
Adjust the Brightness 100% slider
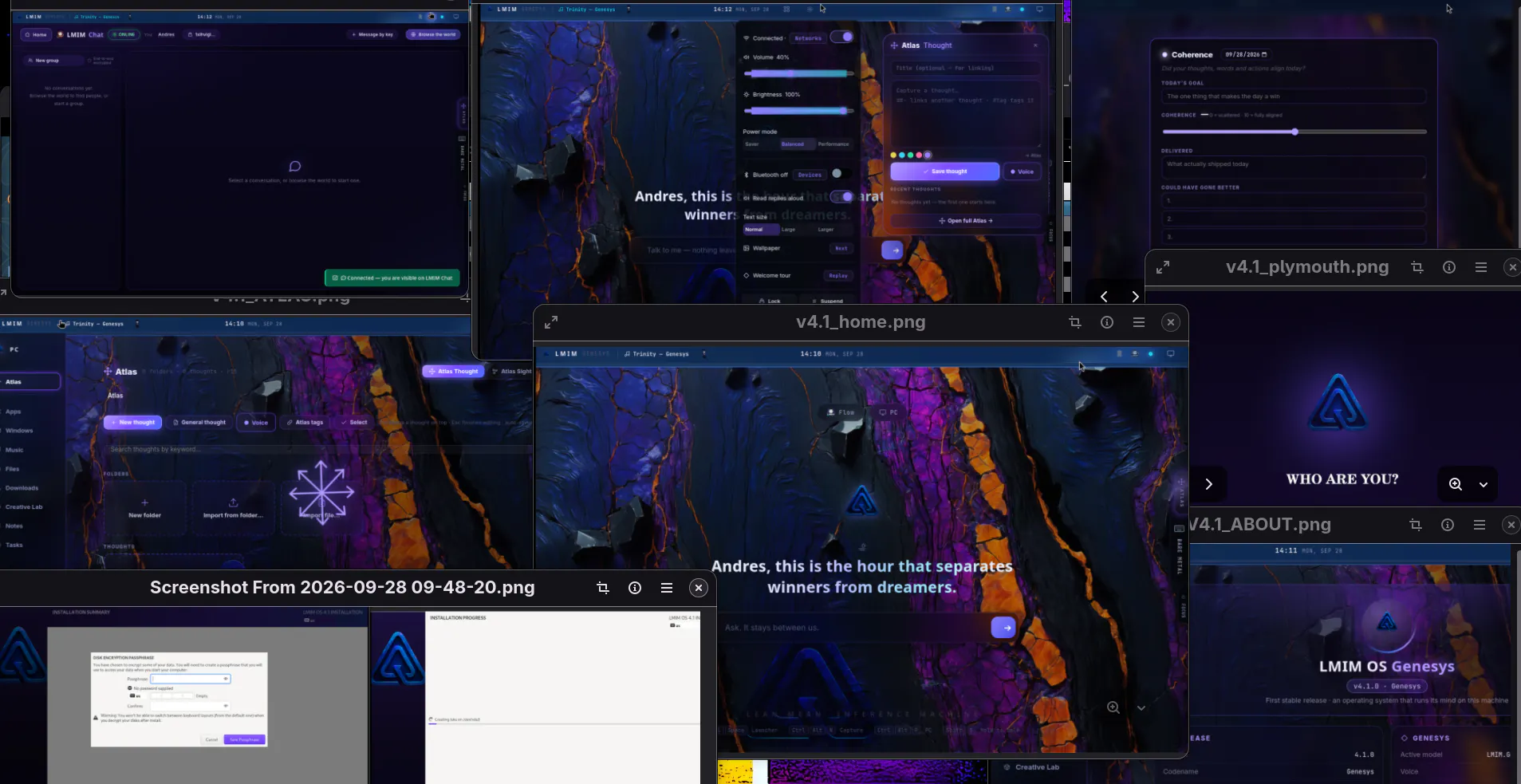coord(798,111)
